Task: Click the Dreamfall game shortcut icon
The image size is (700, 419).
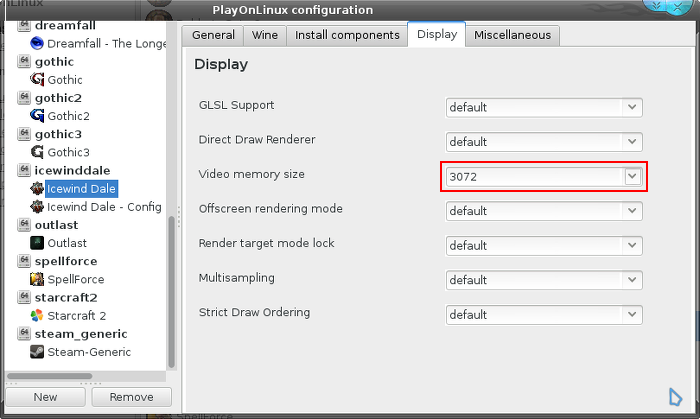Action: [x=37, y=43]
